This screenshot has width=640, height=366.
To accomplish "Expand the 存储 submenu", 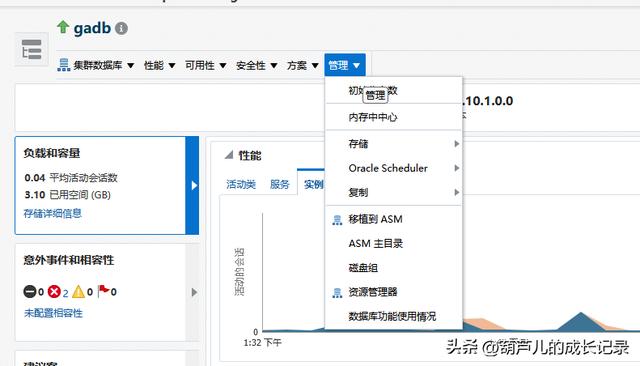I will [394, 144].
